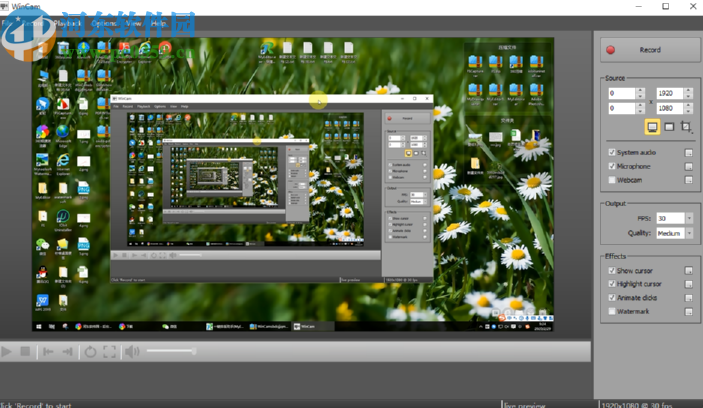Click the loop playback icon
This screenshot has height=408, width=703.
pyautogui.click(x=90, y=352)
